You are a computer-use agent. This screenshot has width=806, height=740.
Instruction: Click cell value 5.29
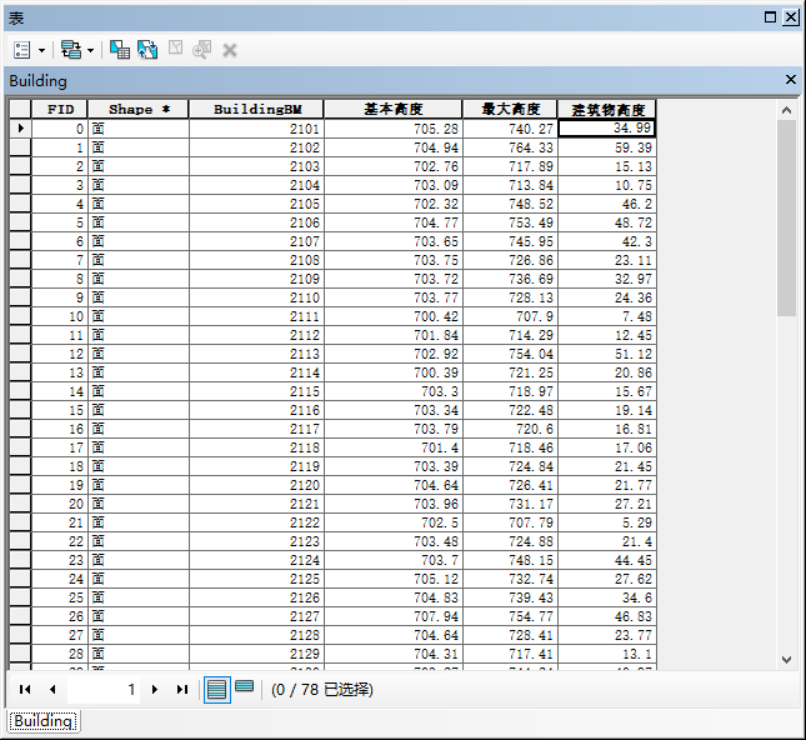tap(607, 523)
